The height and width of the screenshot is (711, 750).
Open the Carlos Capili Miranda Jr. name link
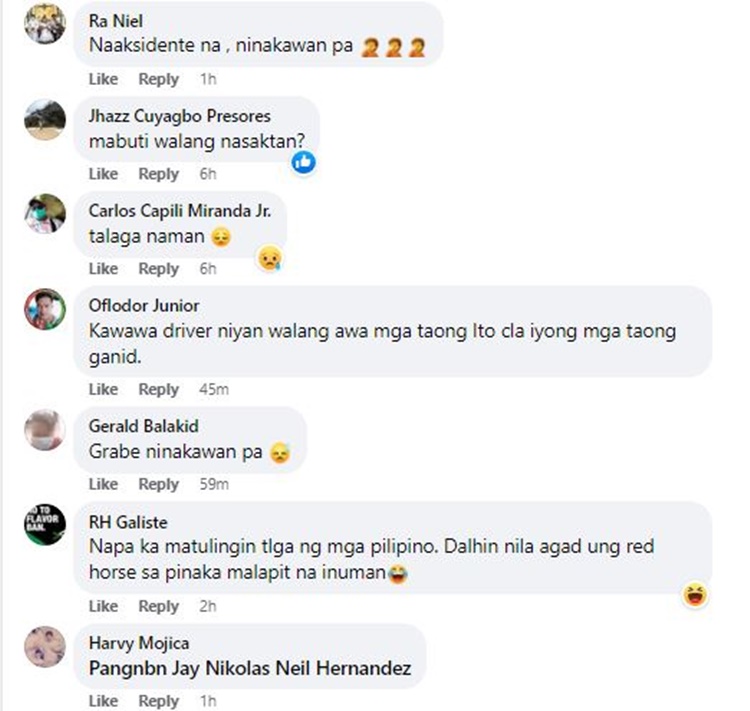[x=180, y=211]
